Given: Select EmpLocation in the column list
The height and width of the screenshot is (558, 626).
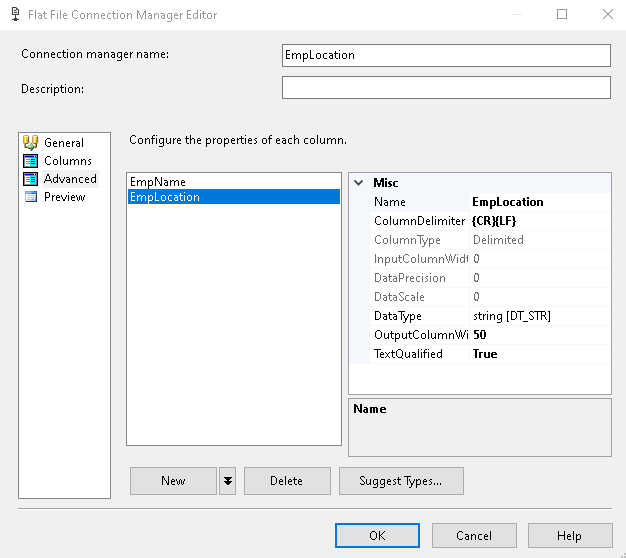Looking at the screenshot, I should [x=165, y=197].
